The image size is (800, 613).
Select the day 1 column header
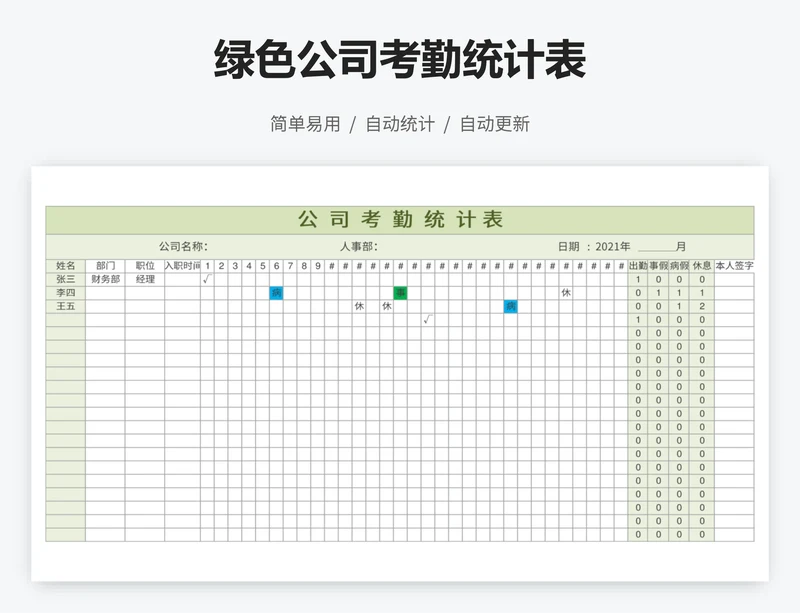coord(207,266)
